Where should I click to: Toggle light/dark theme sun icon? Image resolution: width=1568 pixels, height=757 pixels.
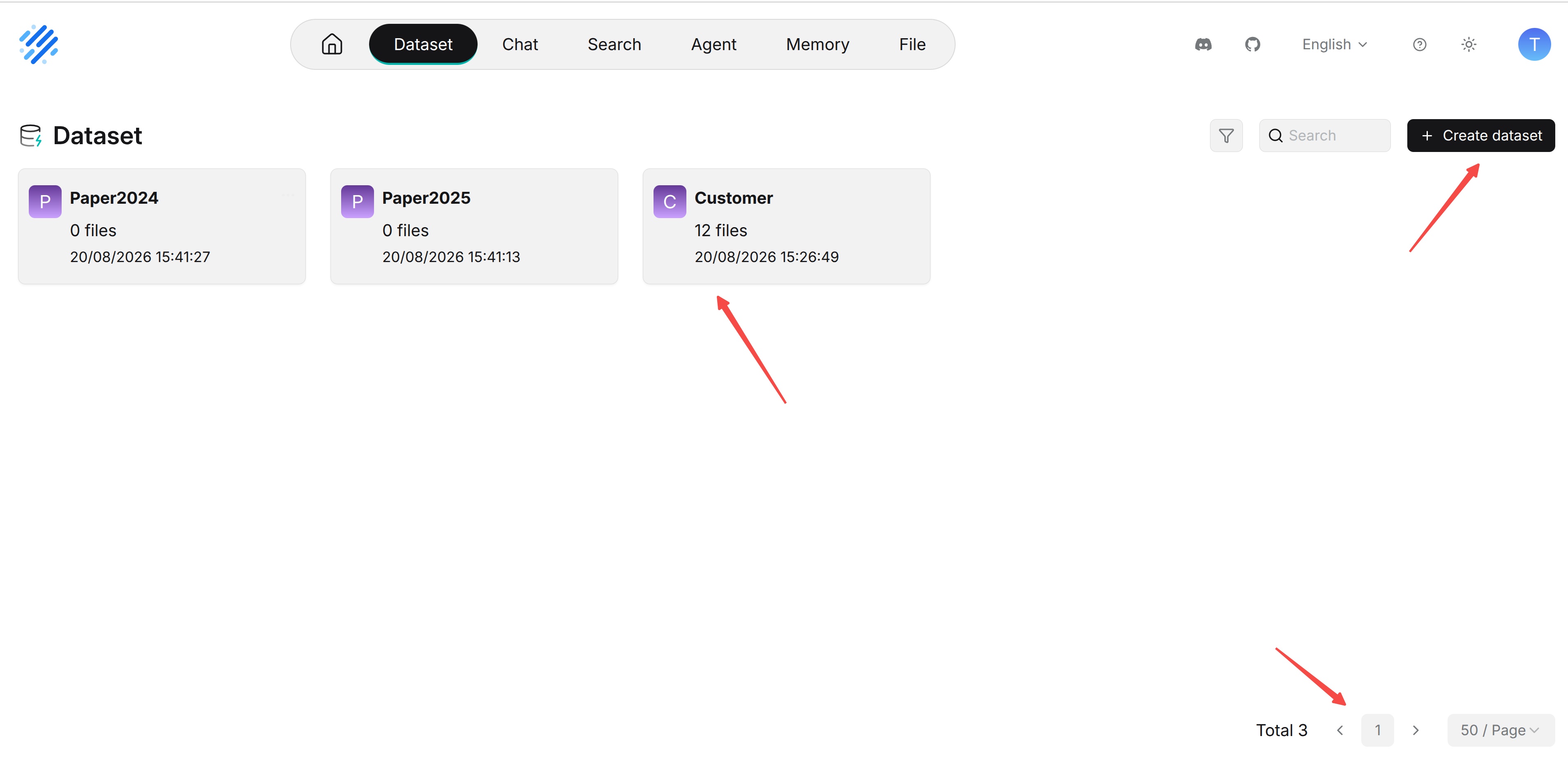coord(1468,44)
